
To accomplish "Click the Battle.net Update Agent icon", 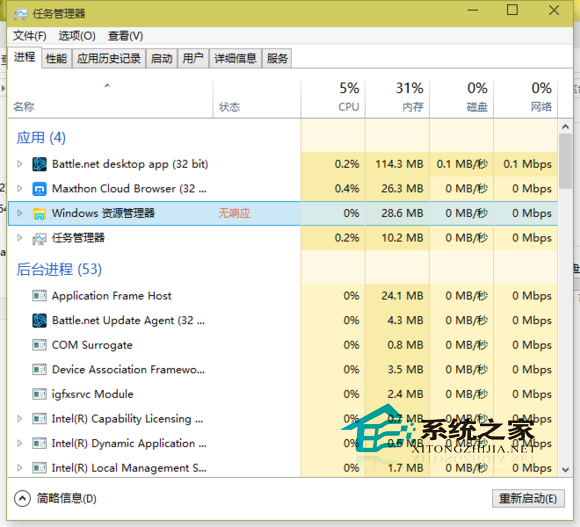I will tap(40, 320).
